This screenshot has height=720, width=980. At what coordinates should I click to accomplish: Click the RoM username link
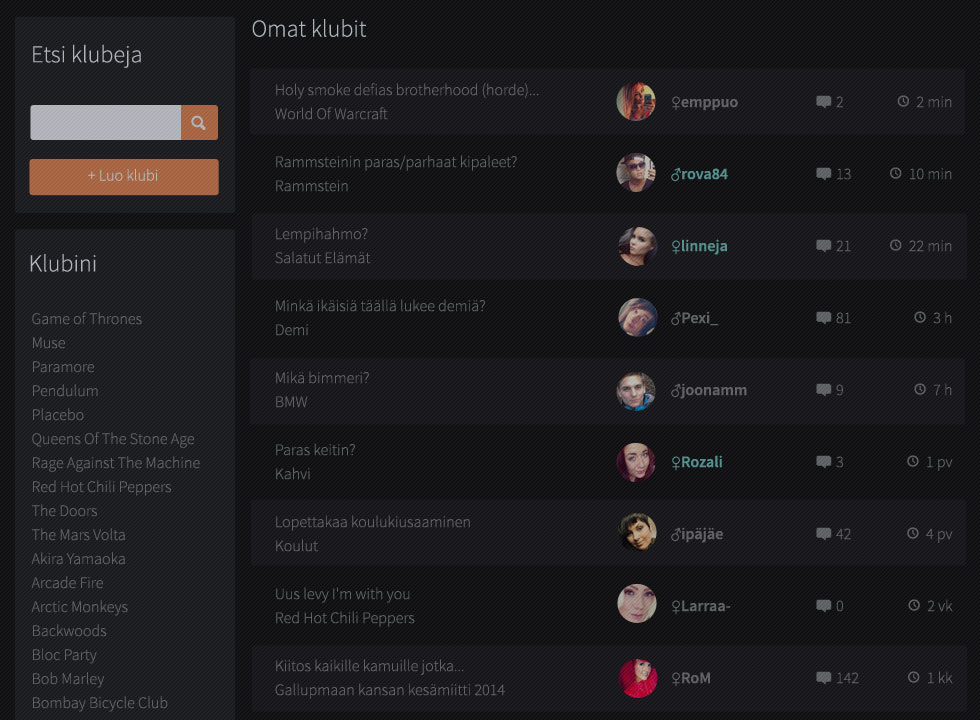pos(695,678)
